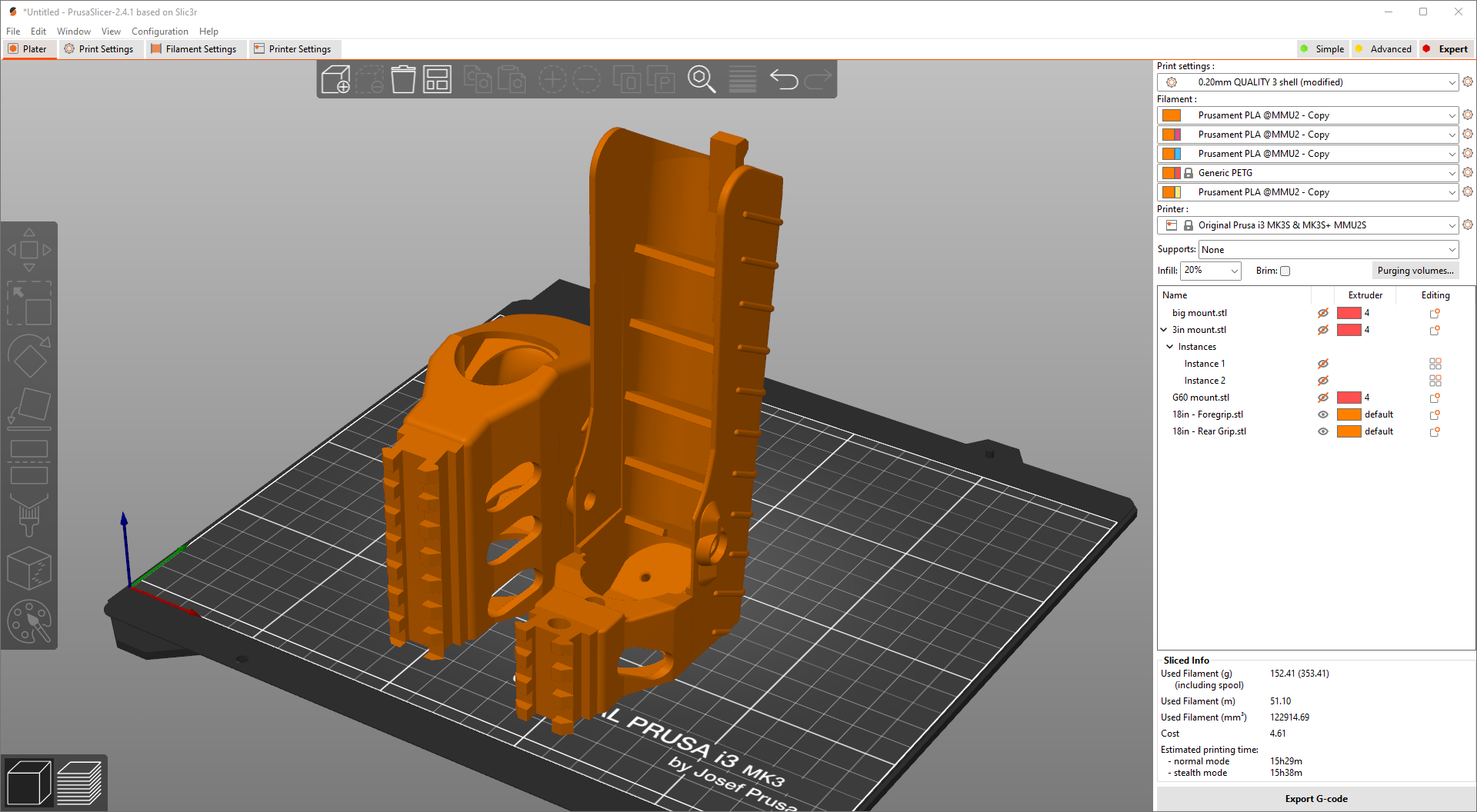Image resolution: width=1477 pixels, height=812 pixels.
Task: Select the Paint-on supports tool
Action: [29, 514]
